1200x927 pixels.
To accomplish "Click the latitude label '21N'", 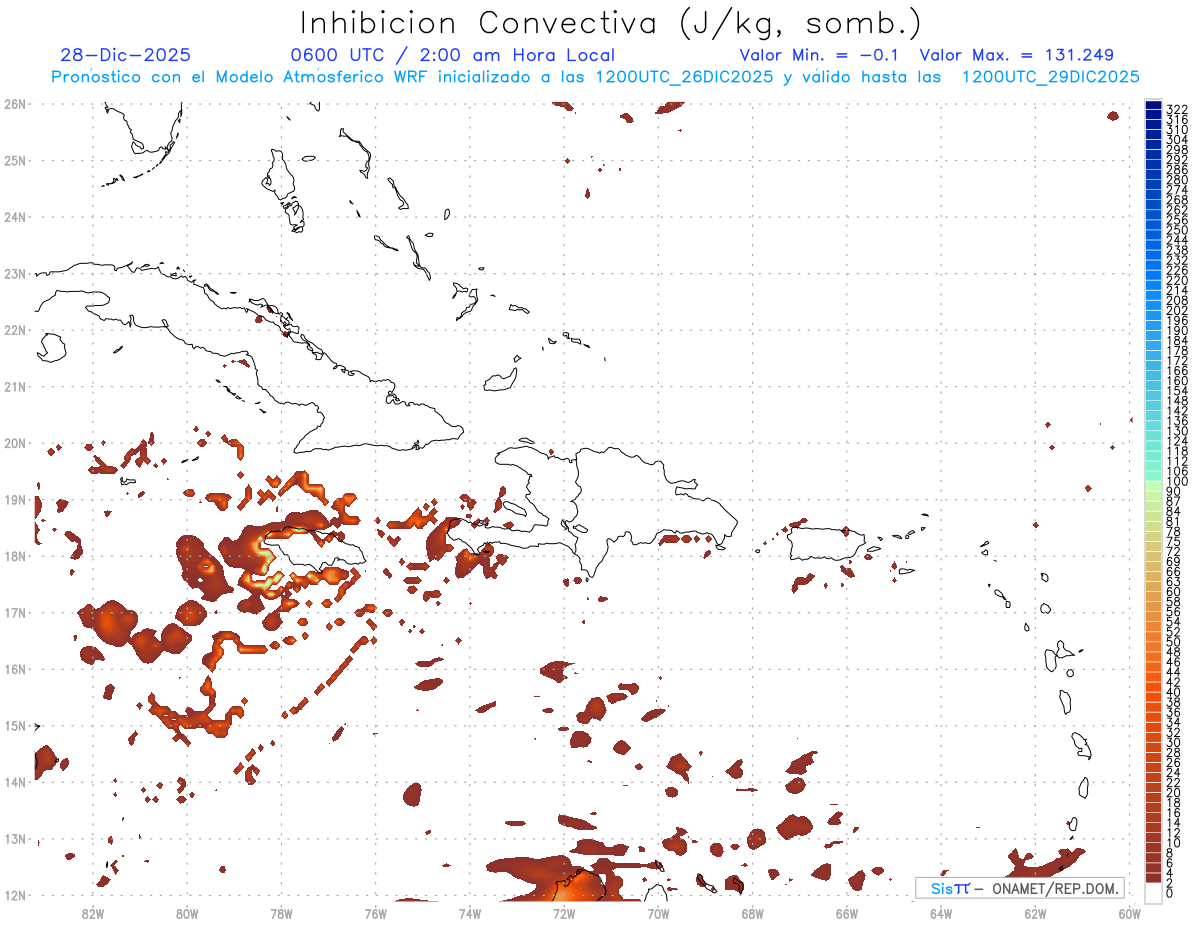I will click(15, 386).
